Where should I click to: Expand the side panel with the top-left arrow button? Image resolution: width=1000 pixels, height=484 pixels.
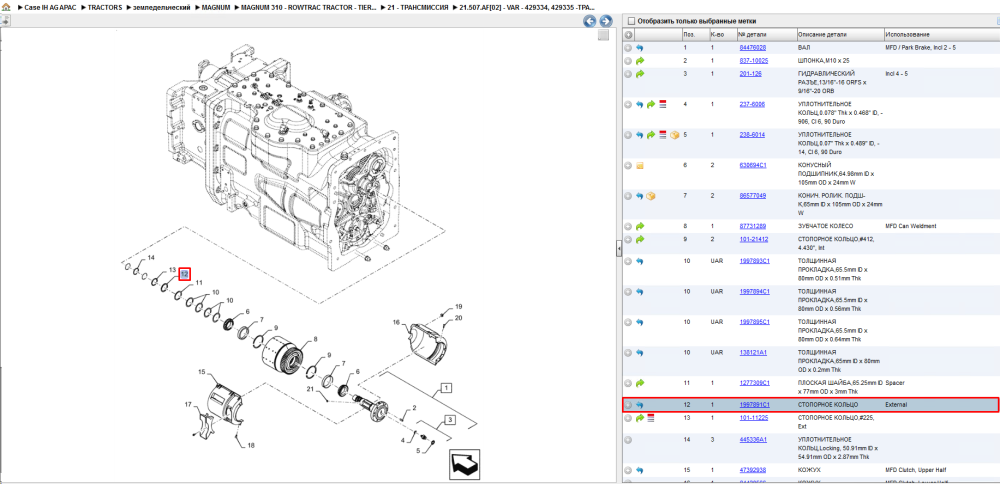coord(4,21)
